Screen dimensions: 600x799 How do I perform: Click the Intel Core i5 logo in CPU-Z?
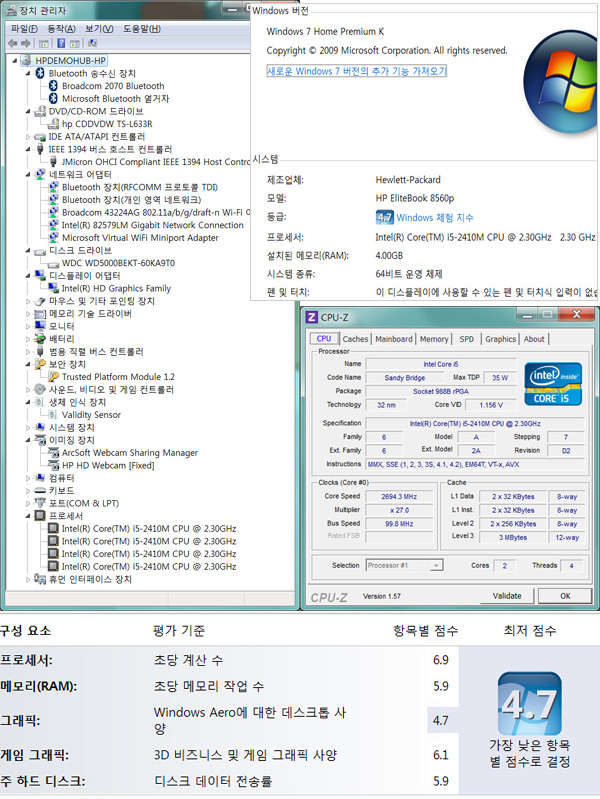click(553, 383)
